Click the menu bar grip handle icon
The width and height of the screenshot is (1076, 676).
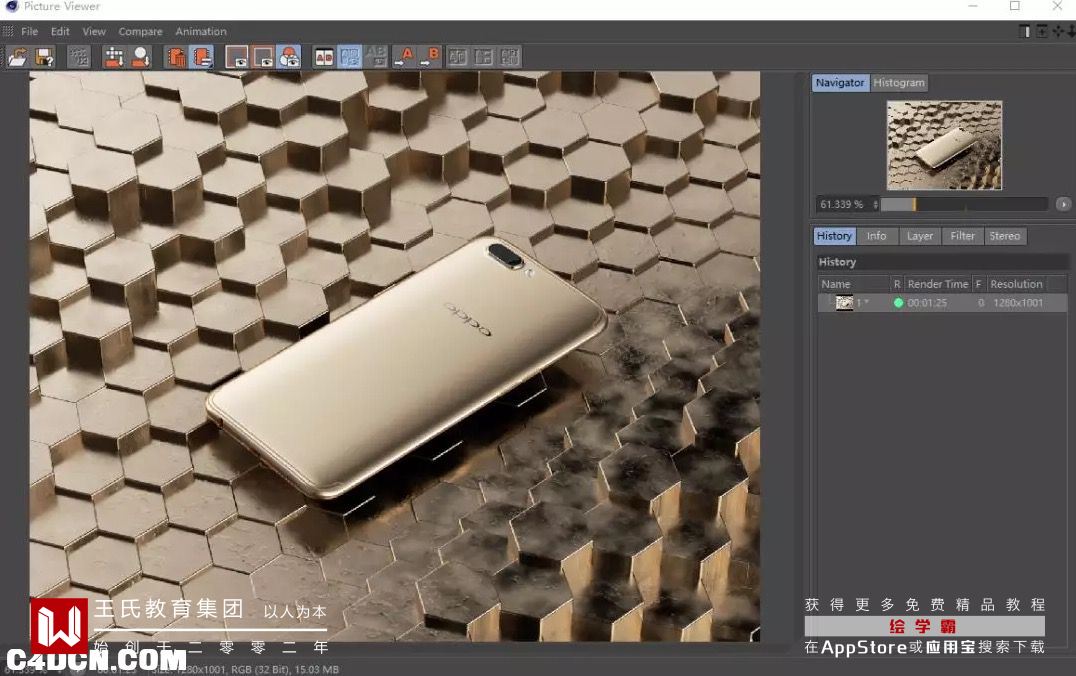[8, 31]
